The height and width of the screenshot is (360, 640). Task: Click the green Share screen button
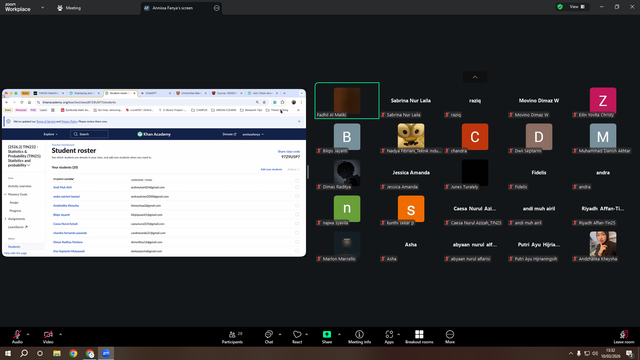(327, 337)
